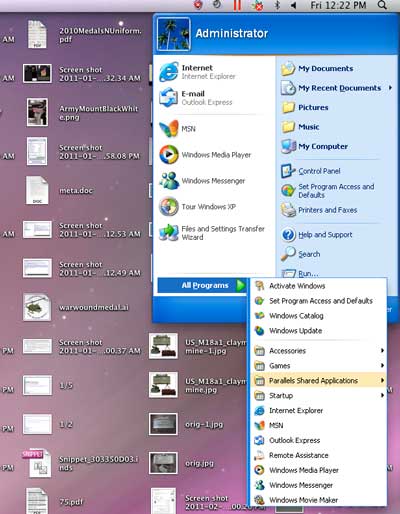Click the My Recent Documents label

pos(339,88)
